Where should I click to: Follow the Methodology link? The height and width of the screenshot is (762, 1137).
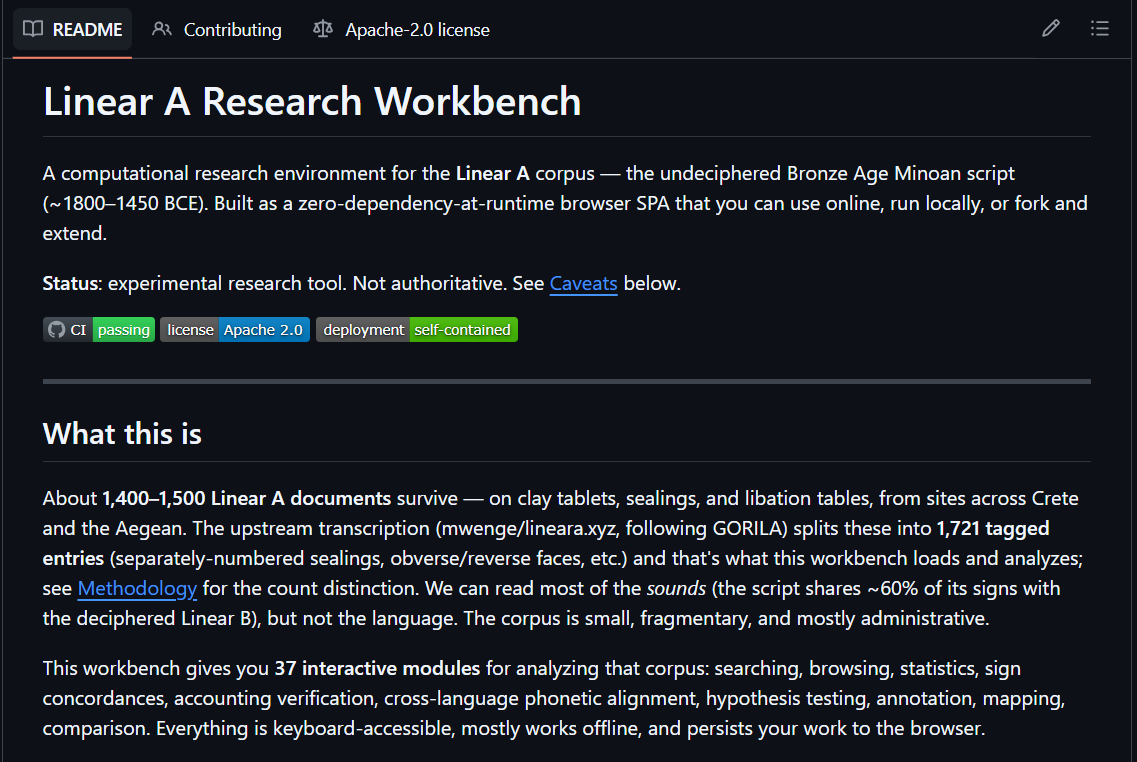coord(137,589)
